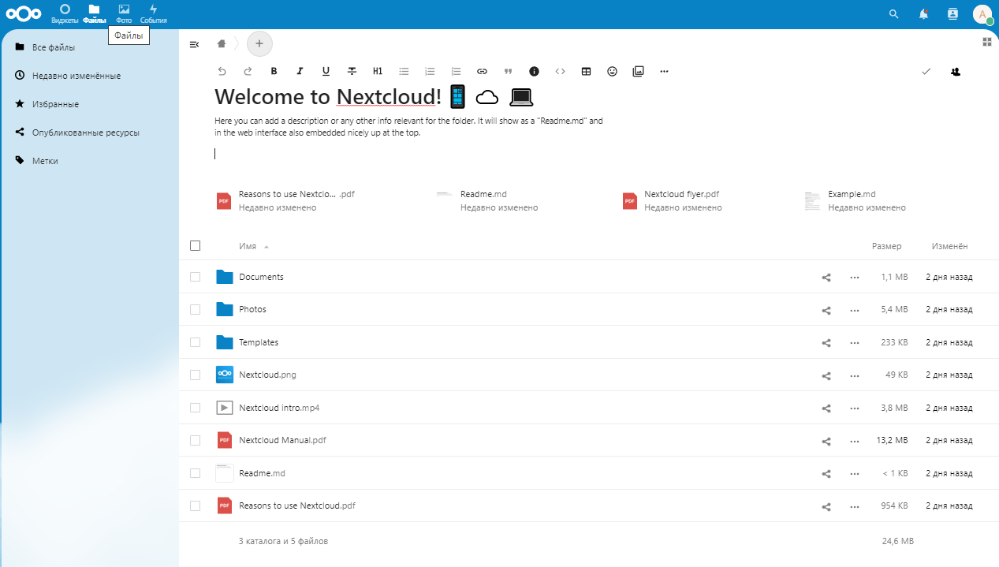Select the Readme.md checkbox
This screenshot has width=999, height=567.
click(x=195, y=473)
